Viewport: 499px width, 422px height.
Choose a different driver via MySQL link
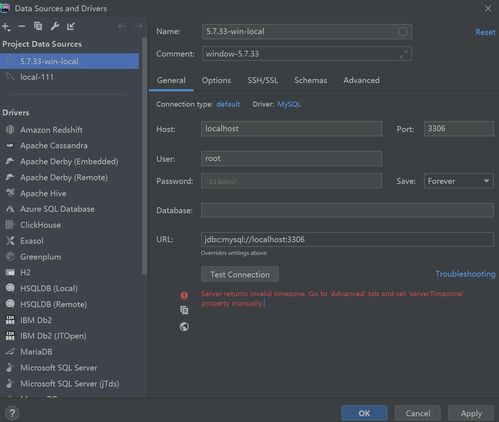(289, 104)
